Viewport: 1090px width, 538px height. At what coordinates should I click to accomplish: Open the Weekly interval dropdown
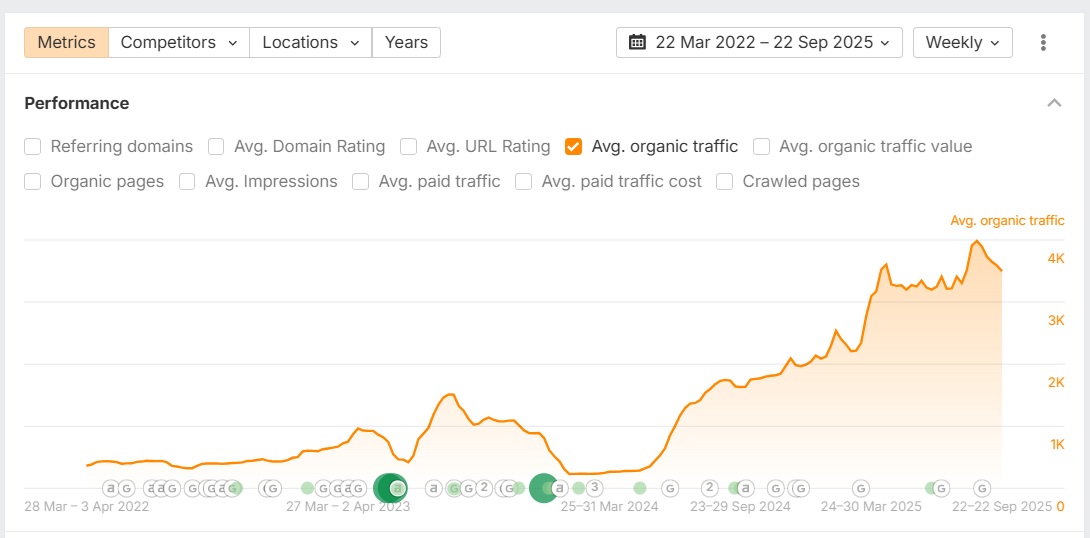pos(962,43)
